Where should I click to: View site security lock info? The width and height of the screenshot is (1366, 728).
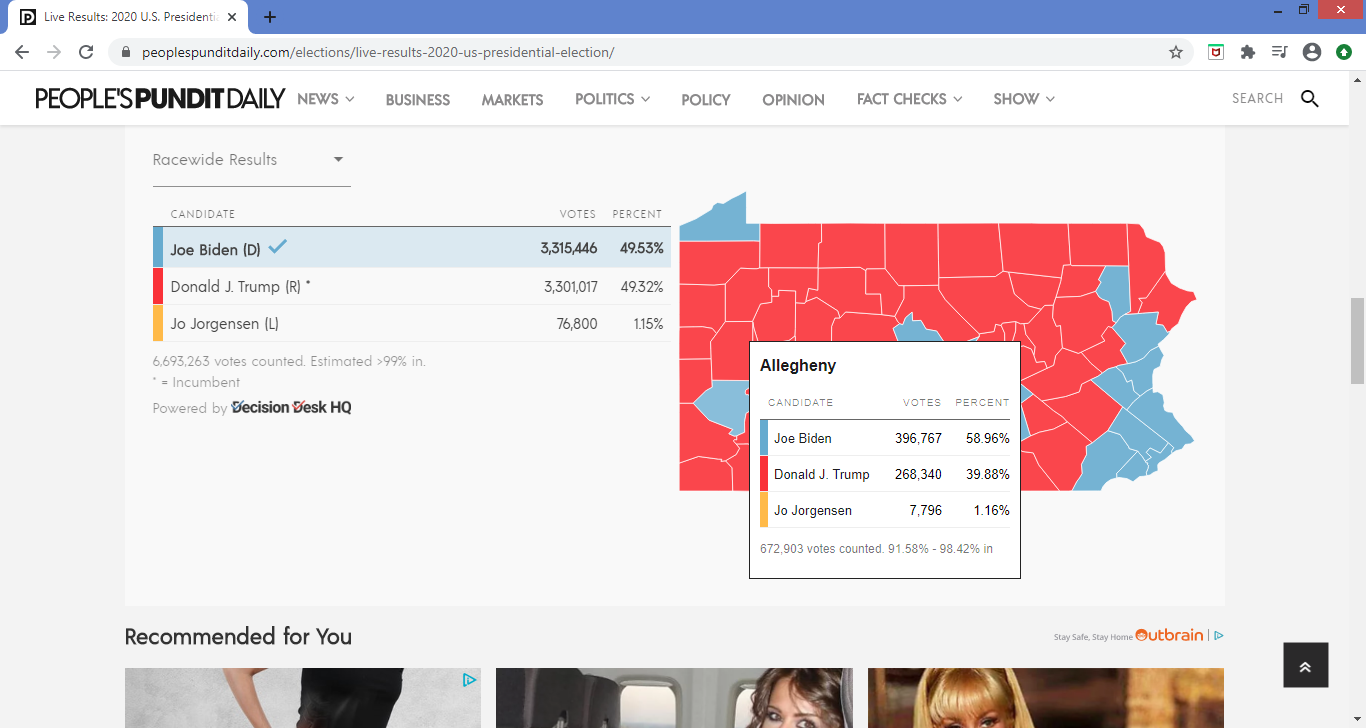(126, 52)
